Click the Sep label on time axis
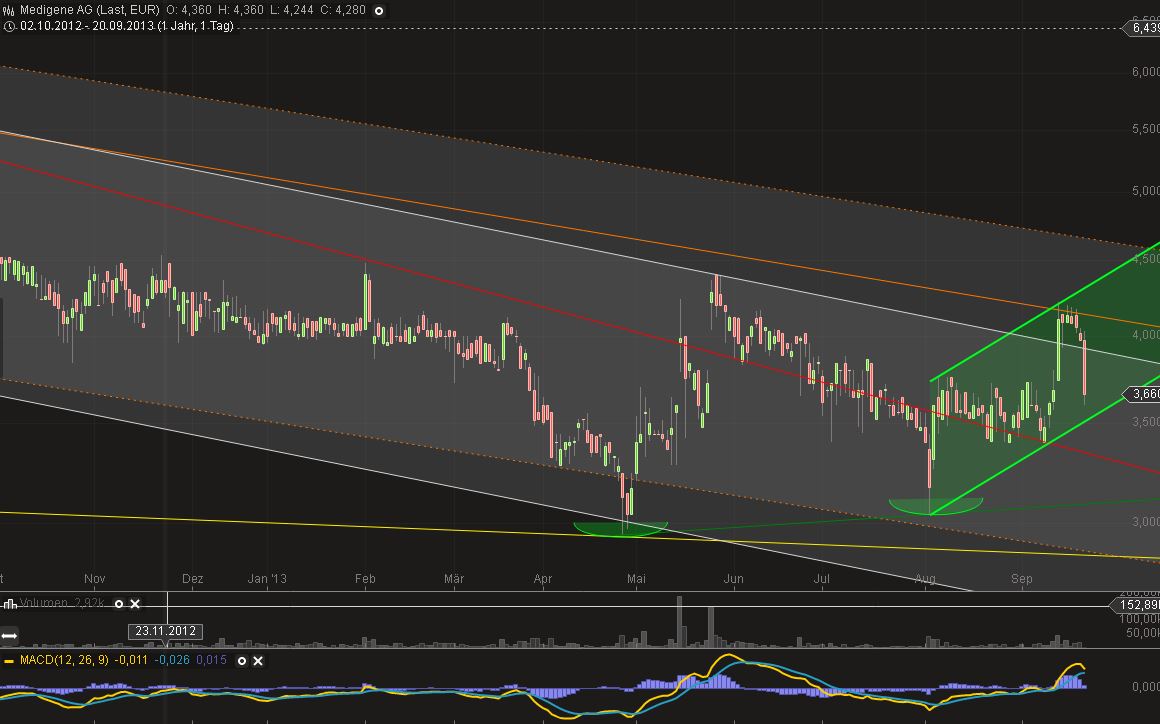This screenshot has height=724, width=1160. click(x=1022, y=578)
